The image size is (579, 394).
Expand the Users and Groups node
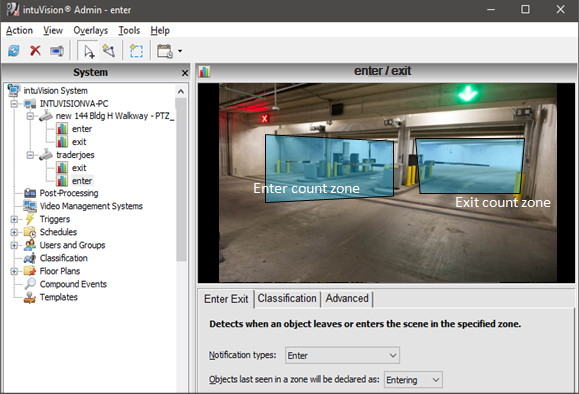[x=14, y=245]
